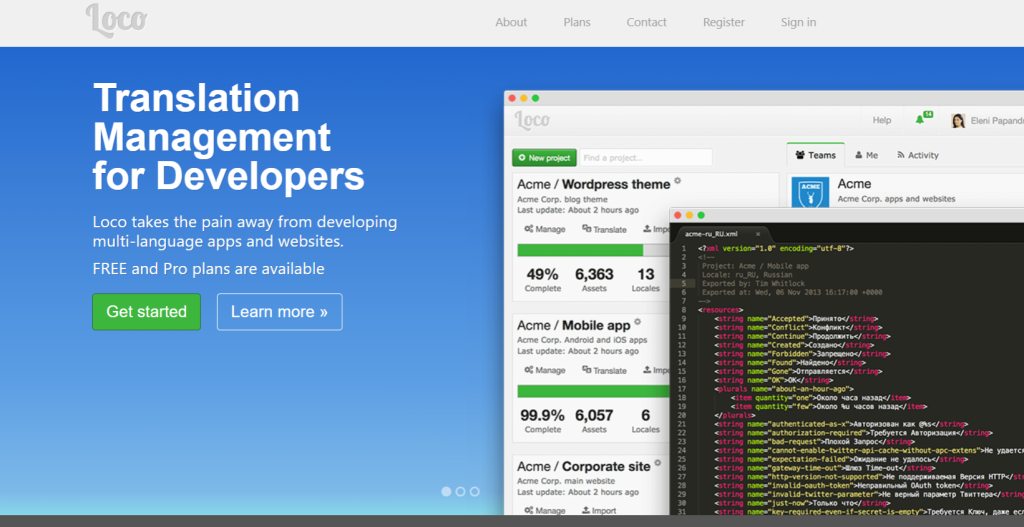
Task: Select the first carousel slide dot
Action: click(x=446, y=491)
